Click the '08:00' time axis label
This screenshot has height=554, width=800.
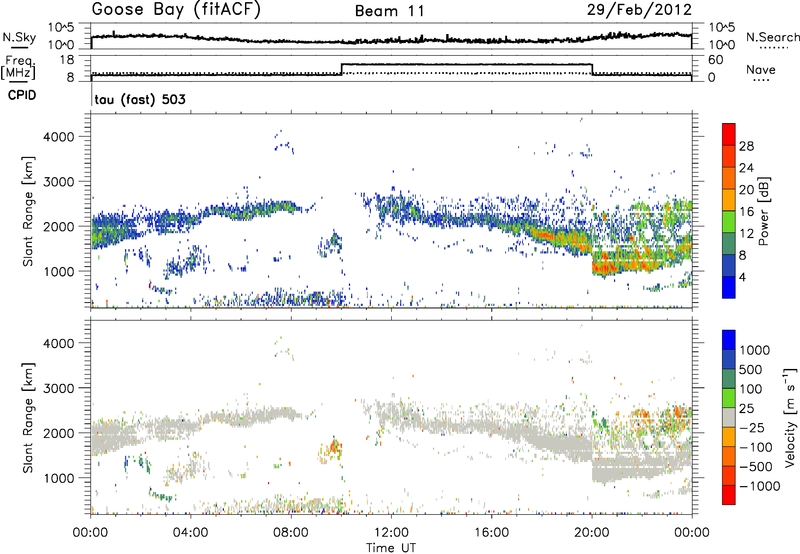point(291,533)
